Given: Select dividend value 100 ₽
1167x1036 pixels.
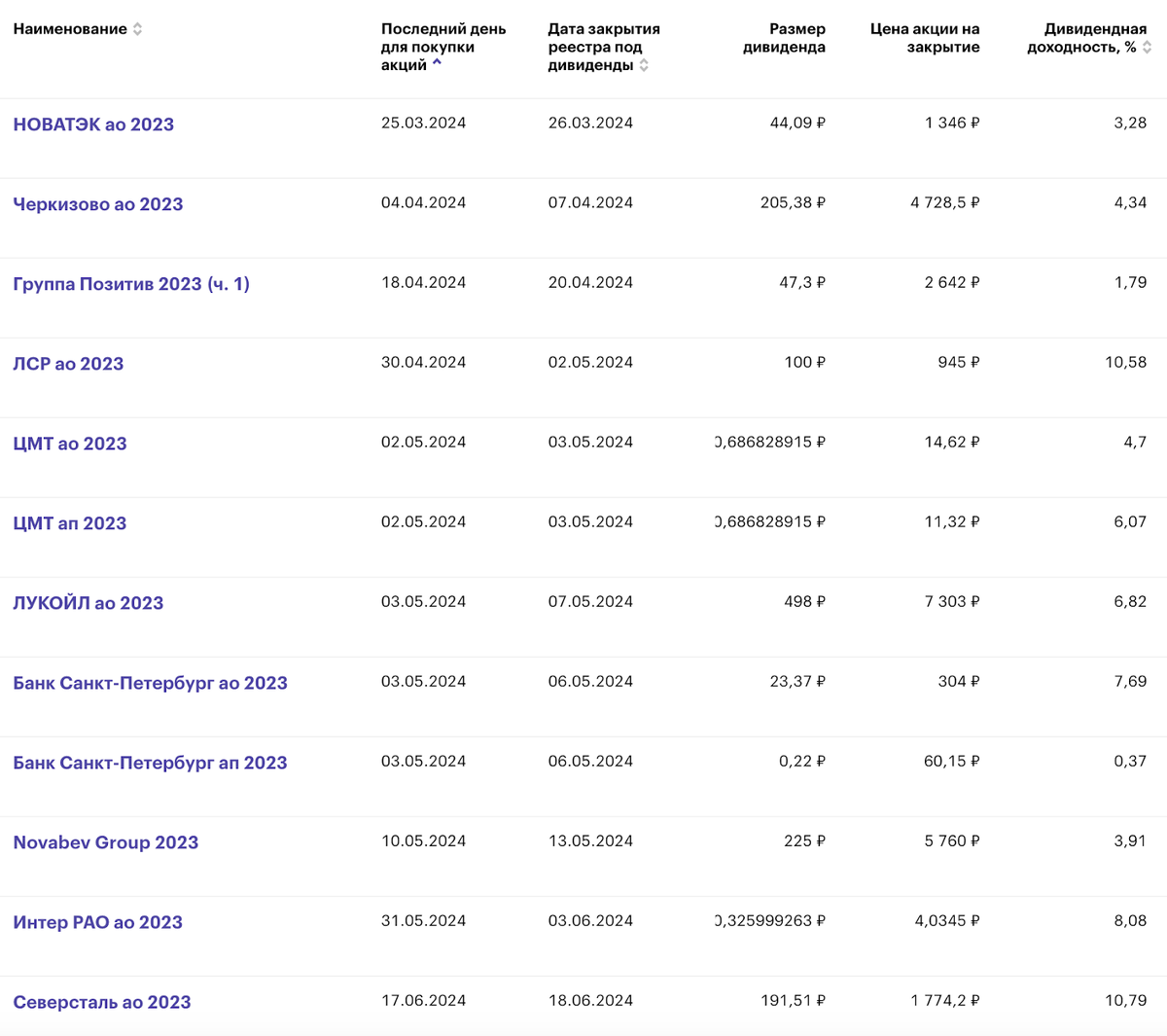Looking at the screenshot, I should (x=805, y=362).
